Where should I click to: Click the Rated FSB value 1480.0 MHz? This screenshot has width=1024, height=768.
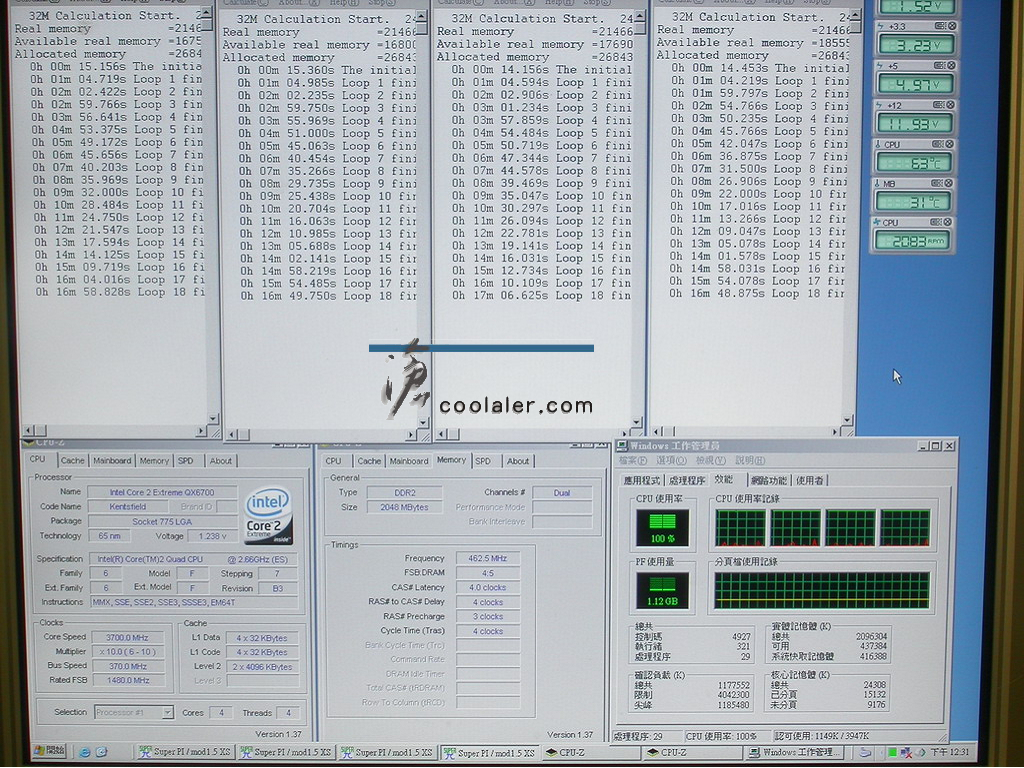tap(129, 680)
